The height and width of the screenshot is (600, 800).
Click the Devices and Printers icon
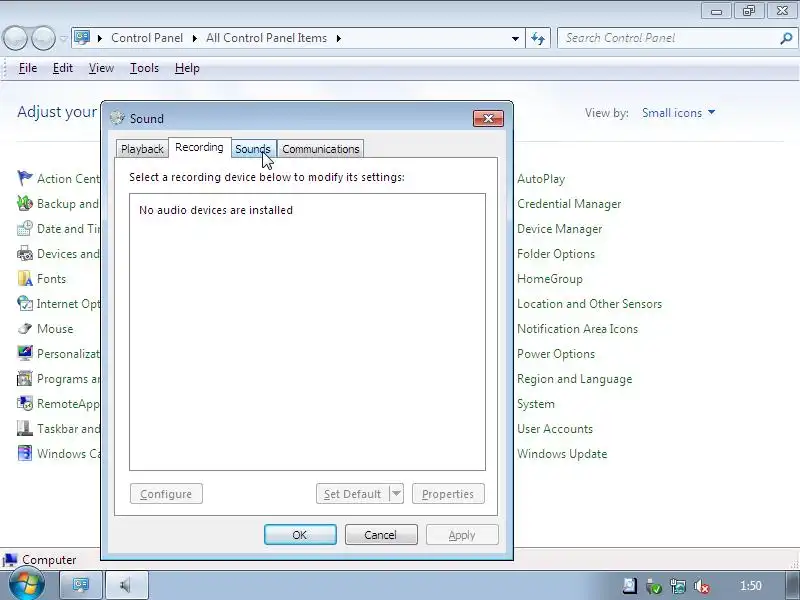click(x=24, y=253)
